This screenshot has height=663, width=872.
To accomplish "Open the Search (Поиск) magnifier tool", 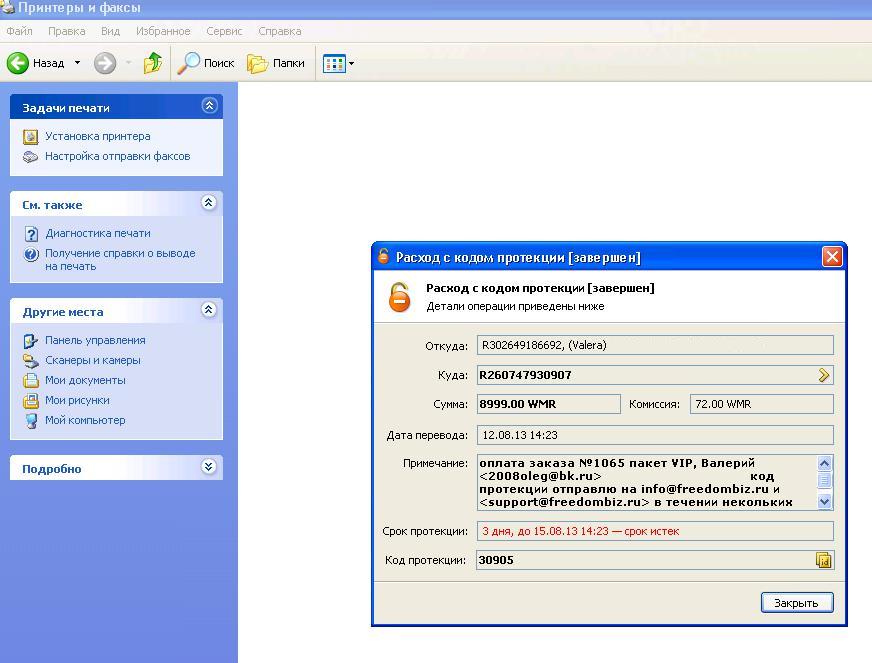I will 206,63.
